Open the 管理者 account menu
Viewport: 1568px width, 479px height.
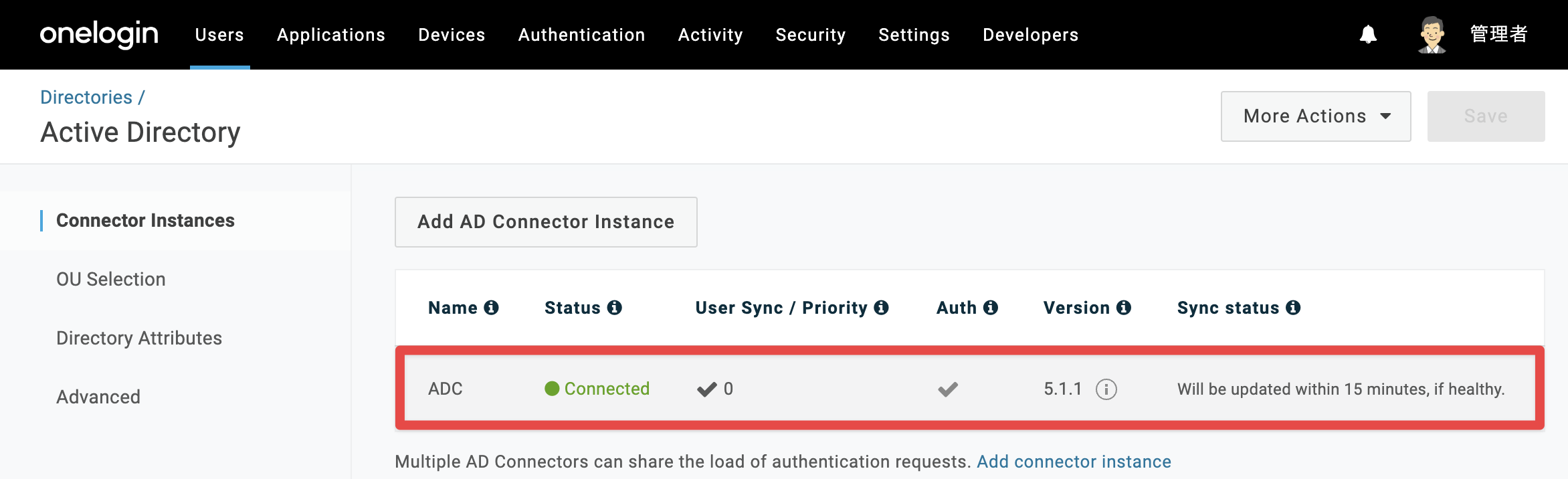coord(1499,34)
